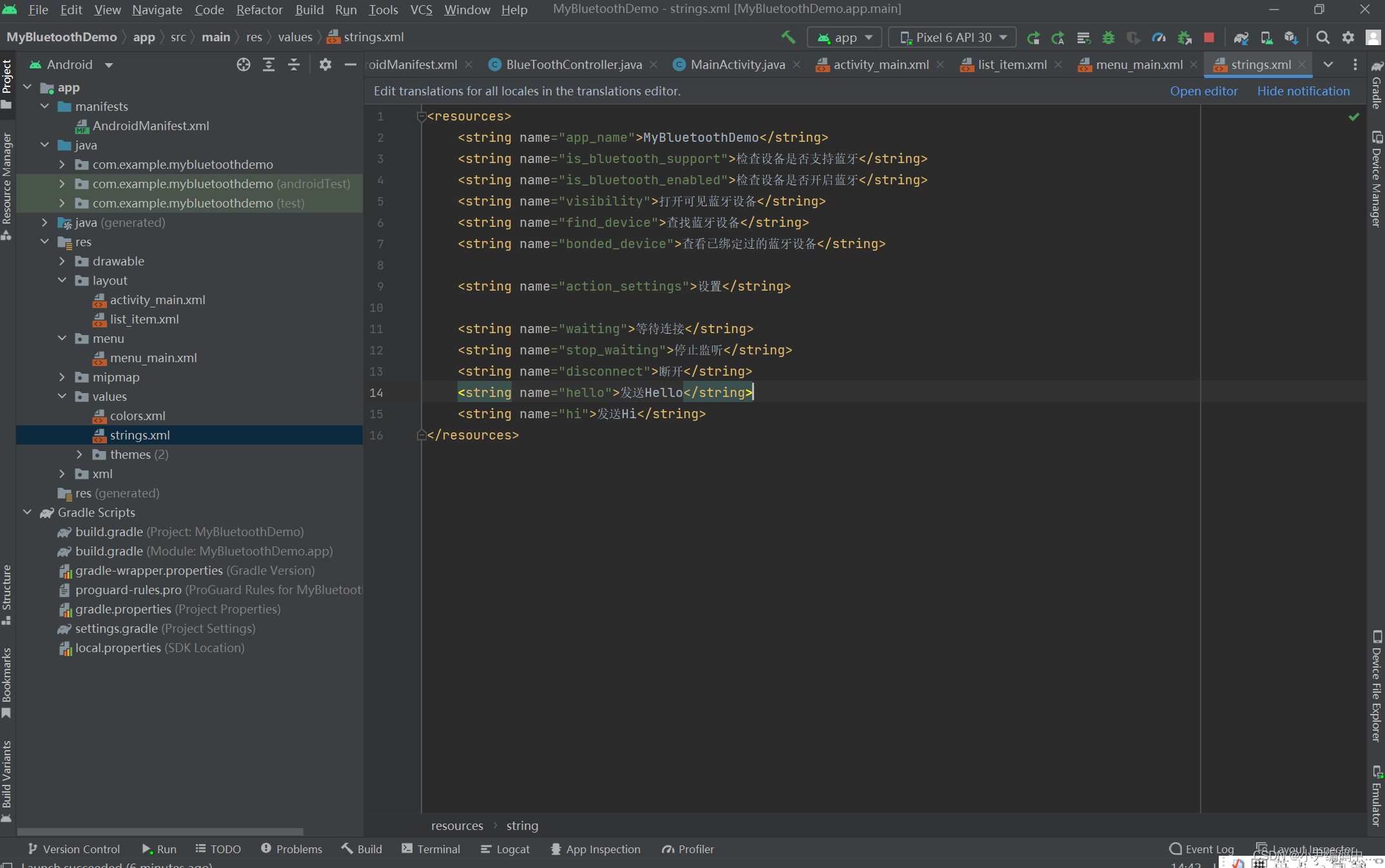Close the BlueToothController.java tab
The image size is (1385, 868).
click(654, 64)
